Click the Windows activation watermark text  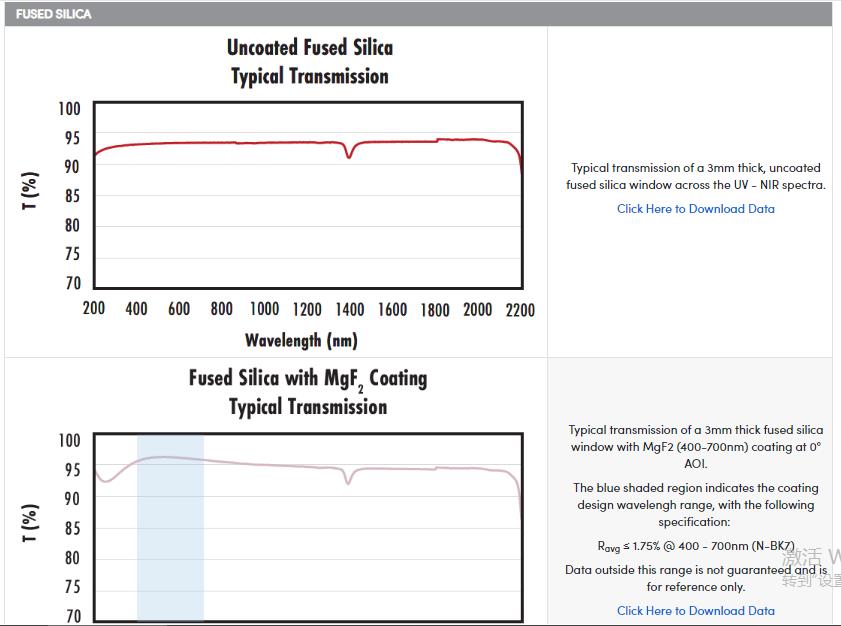(x=811, y=567)
